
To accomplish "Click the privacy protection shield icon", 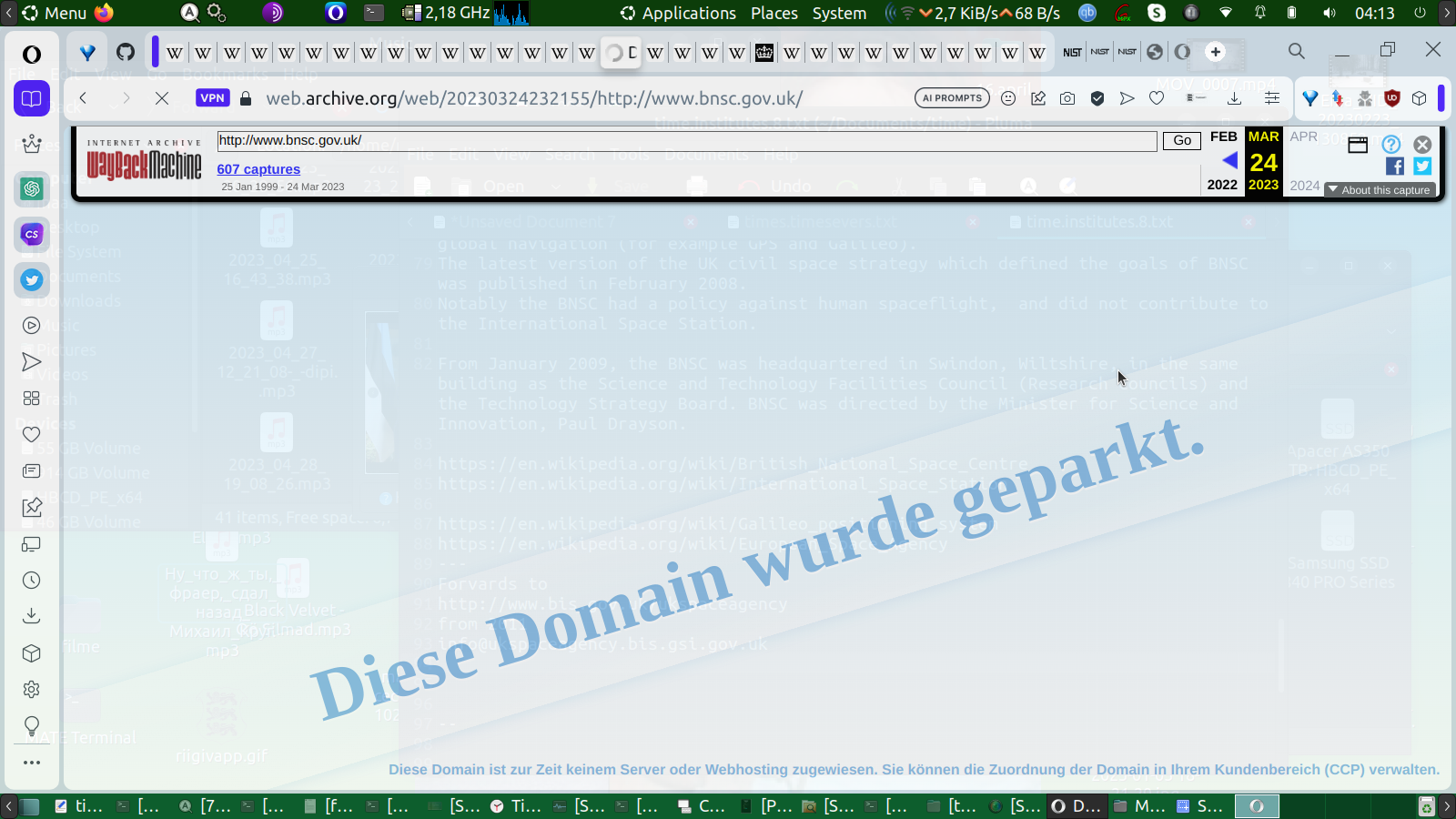I will [1097, 98].
